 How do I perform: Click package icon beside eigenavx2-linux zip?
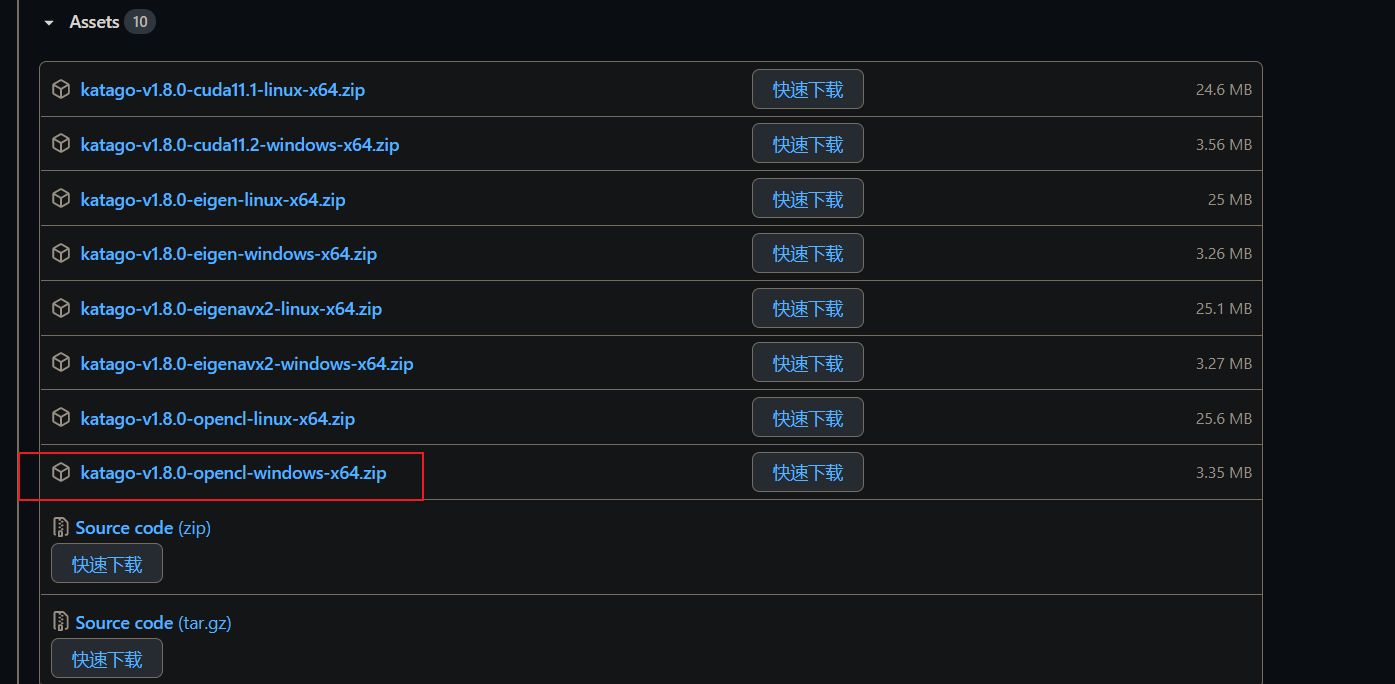[61, 308]
